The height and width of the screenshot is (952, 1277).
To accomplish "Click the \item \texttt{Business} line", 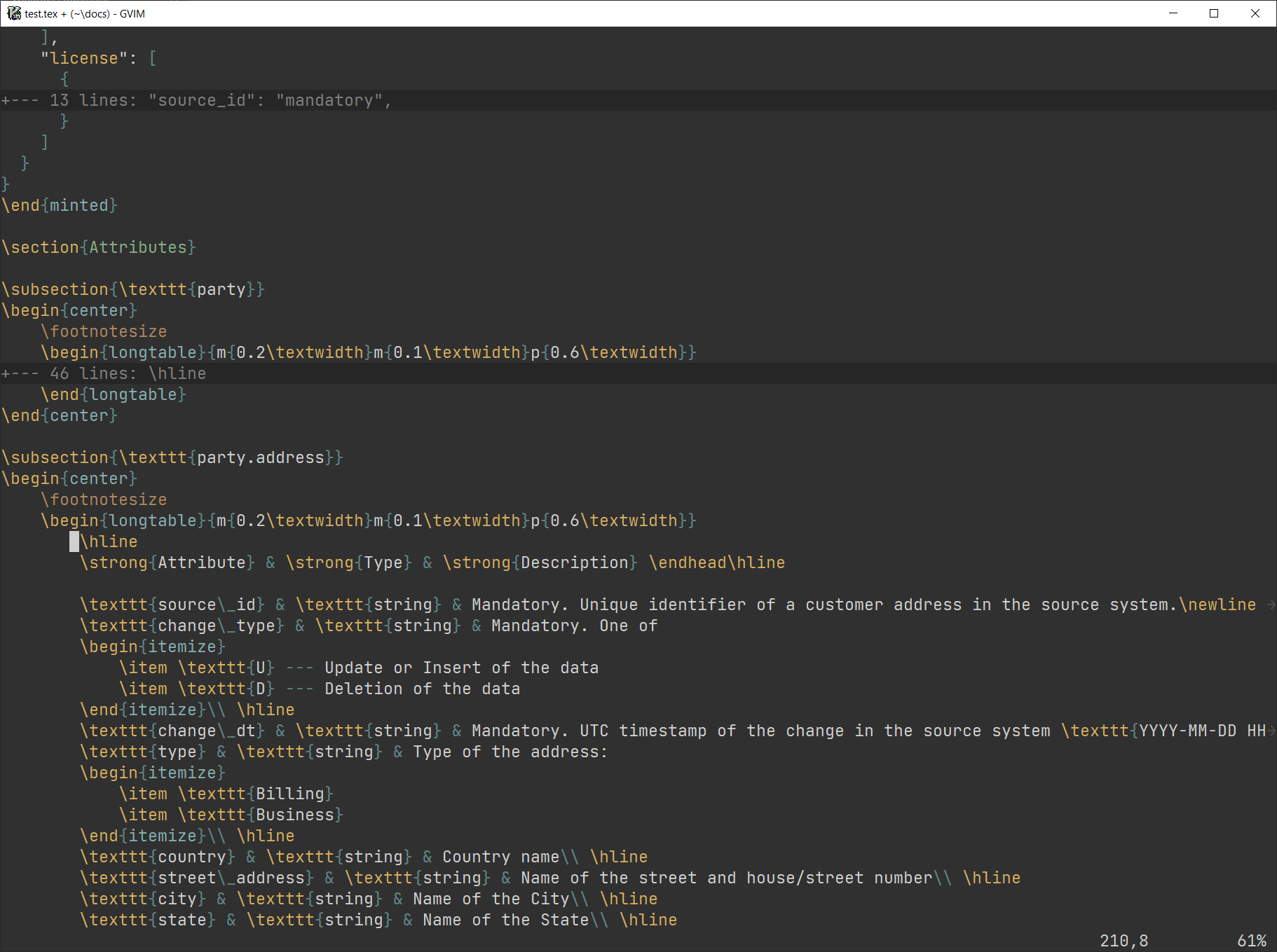I will pos(231,815).
